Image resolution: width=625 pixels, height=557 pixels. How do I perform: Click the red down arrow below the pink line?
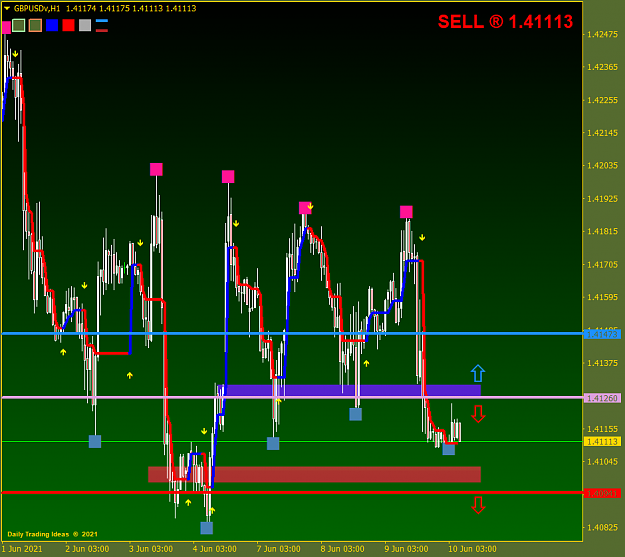pos(478,414)
